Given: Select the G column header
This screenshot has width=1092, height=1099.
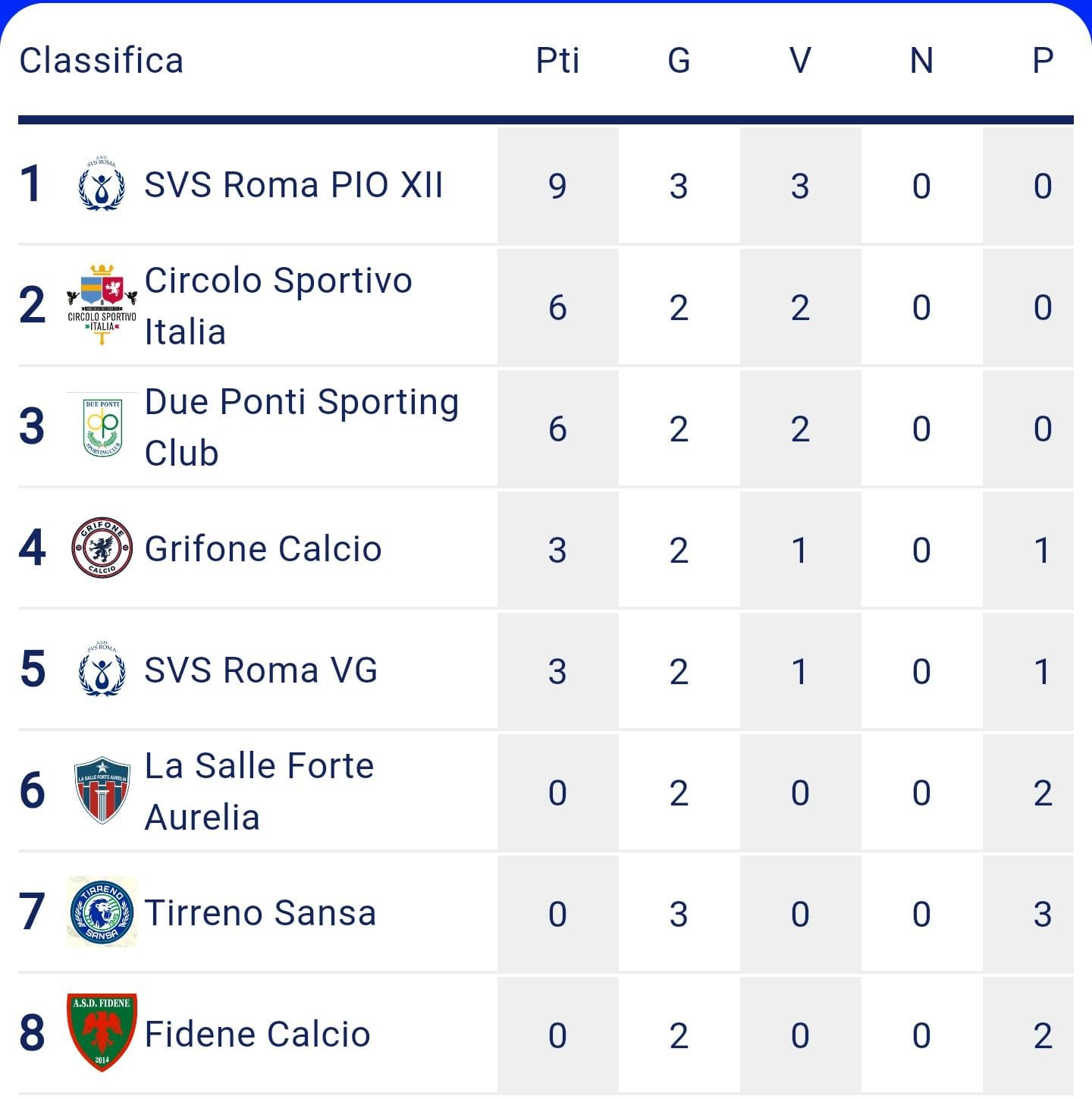Looking at the screenshot, I should [679, 61].
